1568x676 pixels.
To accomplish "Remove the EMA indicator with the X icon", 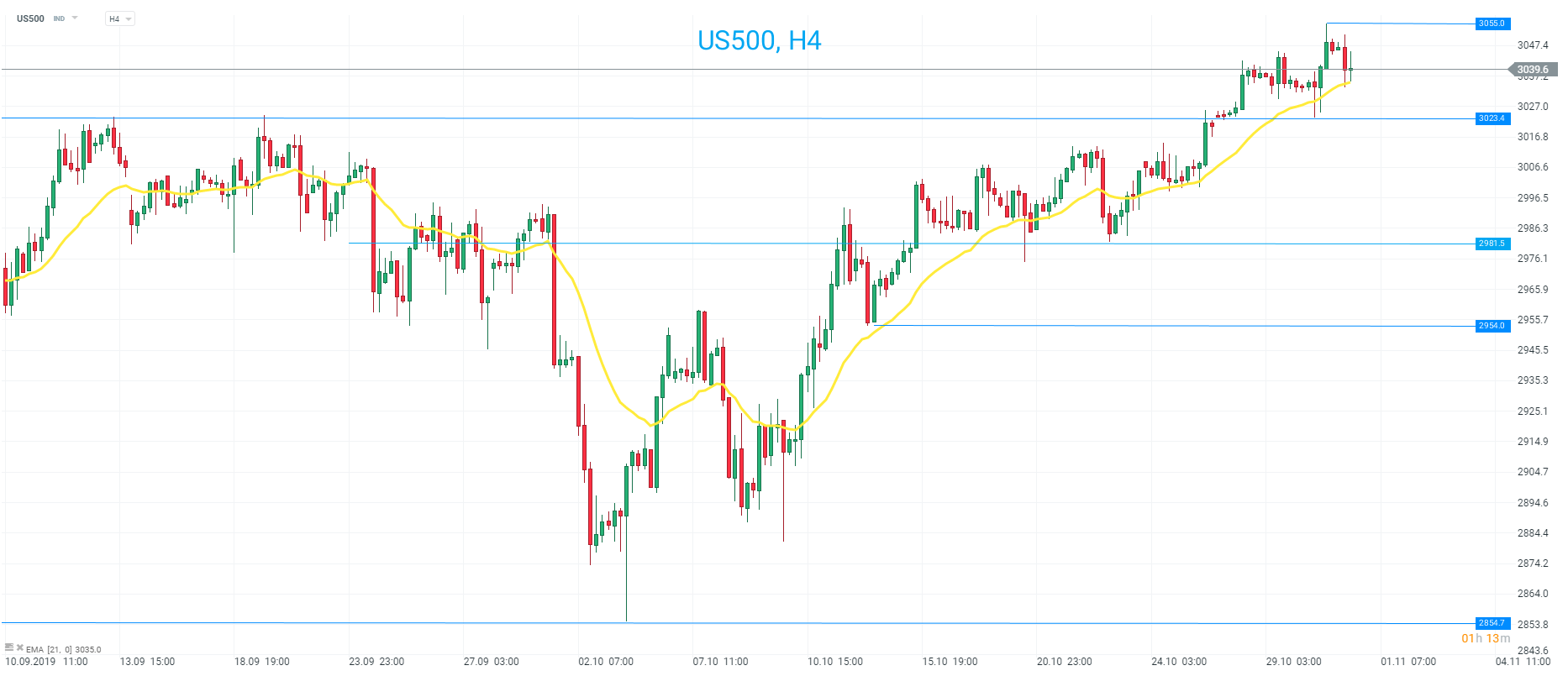I will click(x=19, y=647).
